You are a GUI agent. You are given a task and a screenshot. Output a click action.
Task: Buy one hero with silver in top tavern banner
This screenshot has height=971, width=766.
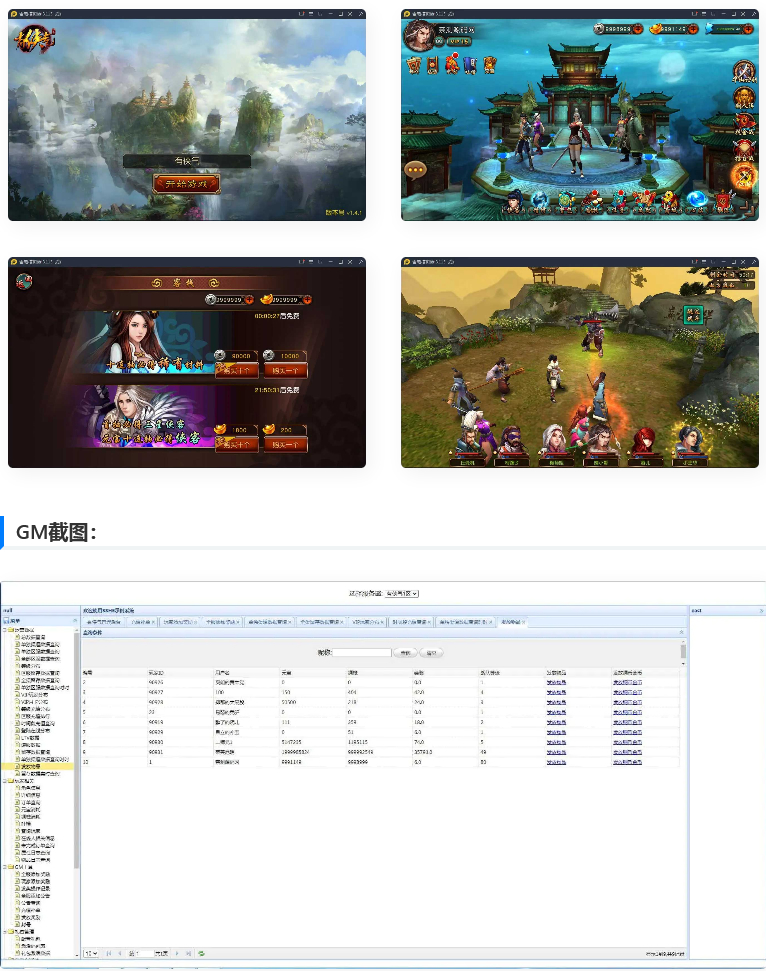click(236, 370)
